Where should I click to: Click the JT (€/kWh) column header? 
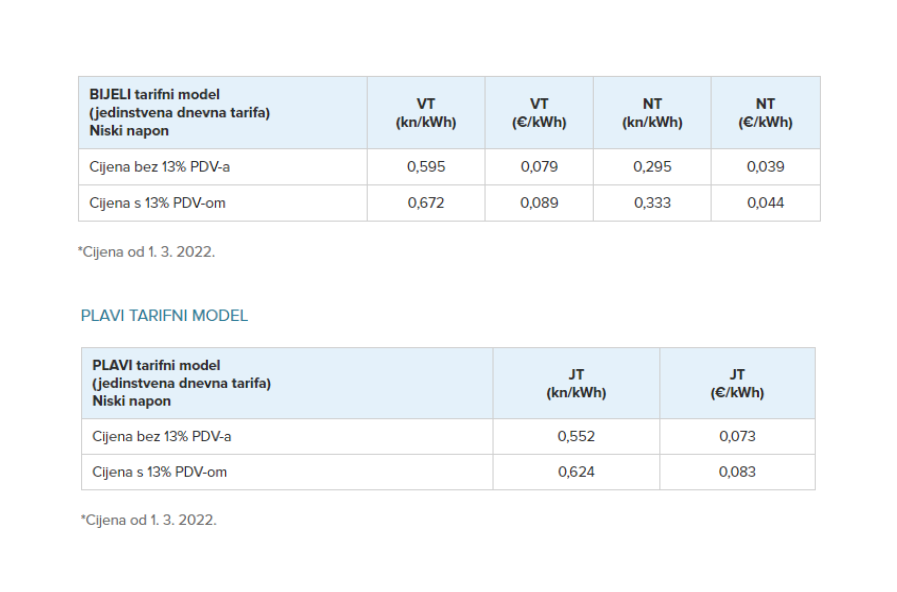737,383
